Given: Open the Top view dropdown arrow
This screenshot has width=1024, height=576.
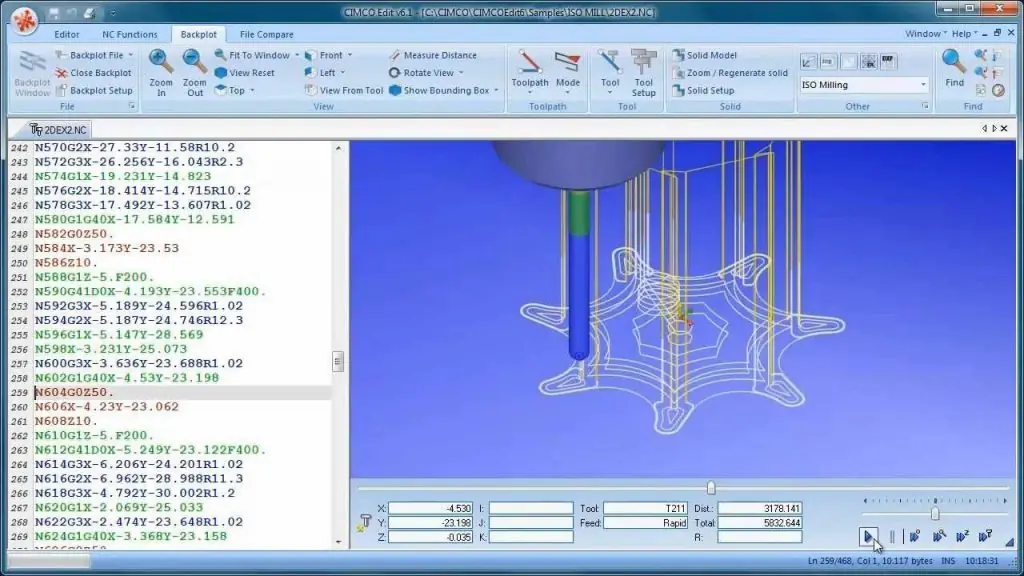Looking at the screenshot, I should 253,91.
